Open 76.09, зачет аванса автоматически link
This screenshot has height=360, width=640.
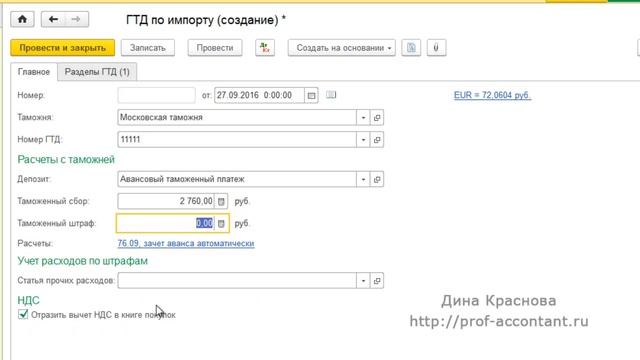(x=186, y=243)
